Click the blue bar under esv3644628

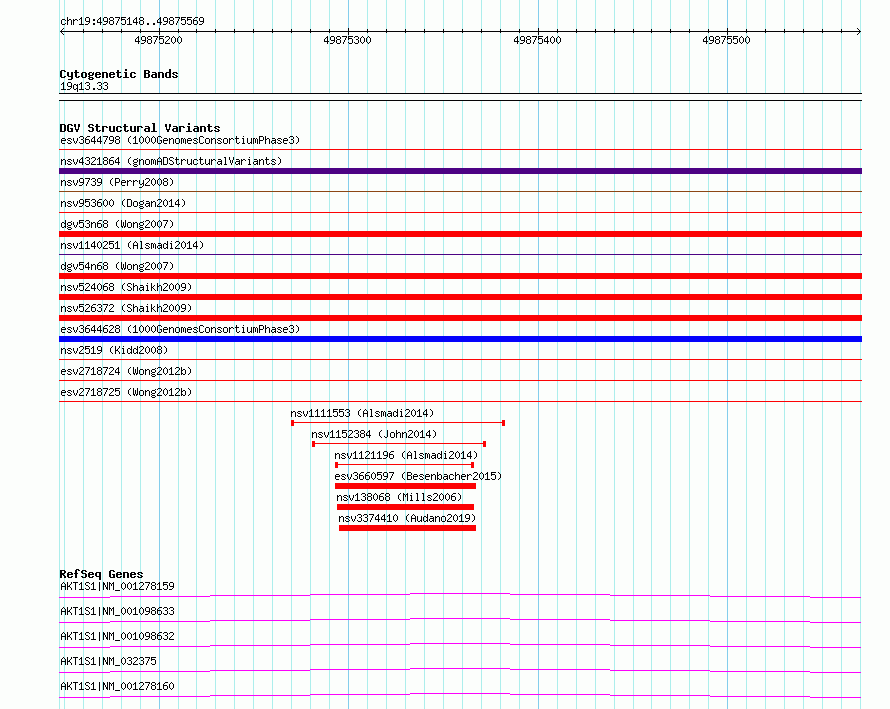coord(460,339)
